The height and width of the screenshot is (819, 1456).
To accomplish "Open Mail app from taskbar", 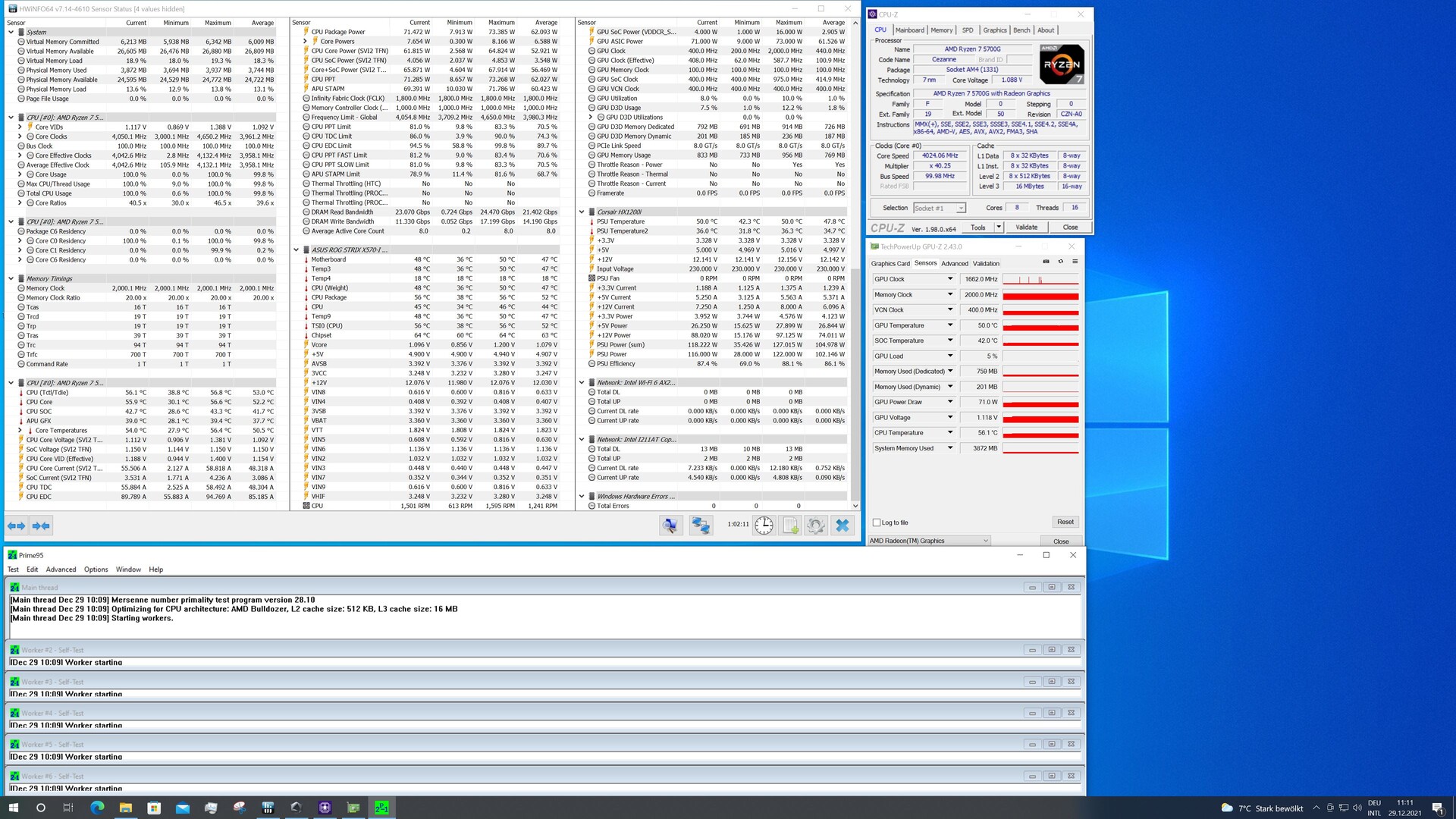I will (x=183, y=808).
